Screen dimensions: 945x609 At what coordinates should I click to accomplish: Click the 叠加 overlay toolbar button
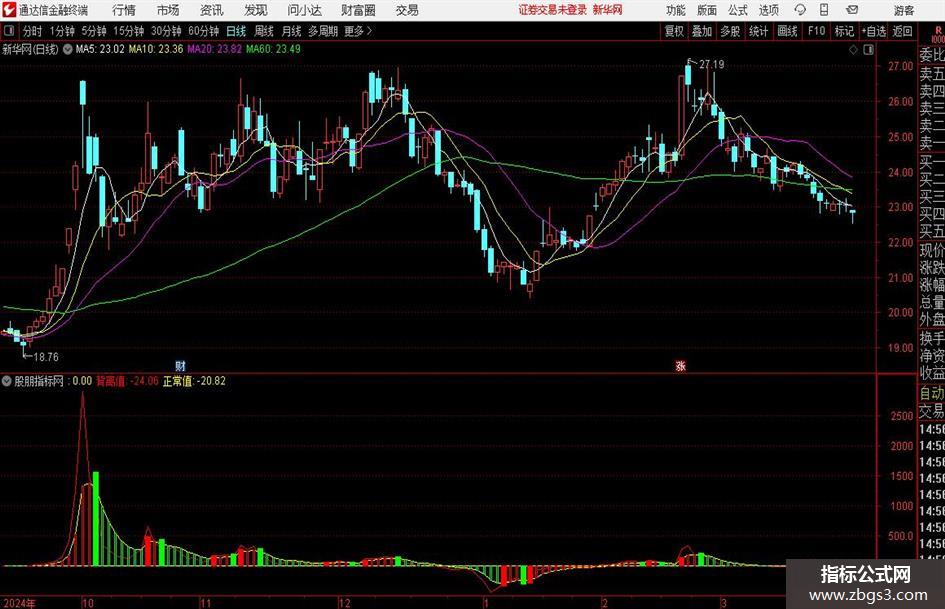point(702,31)
